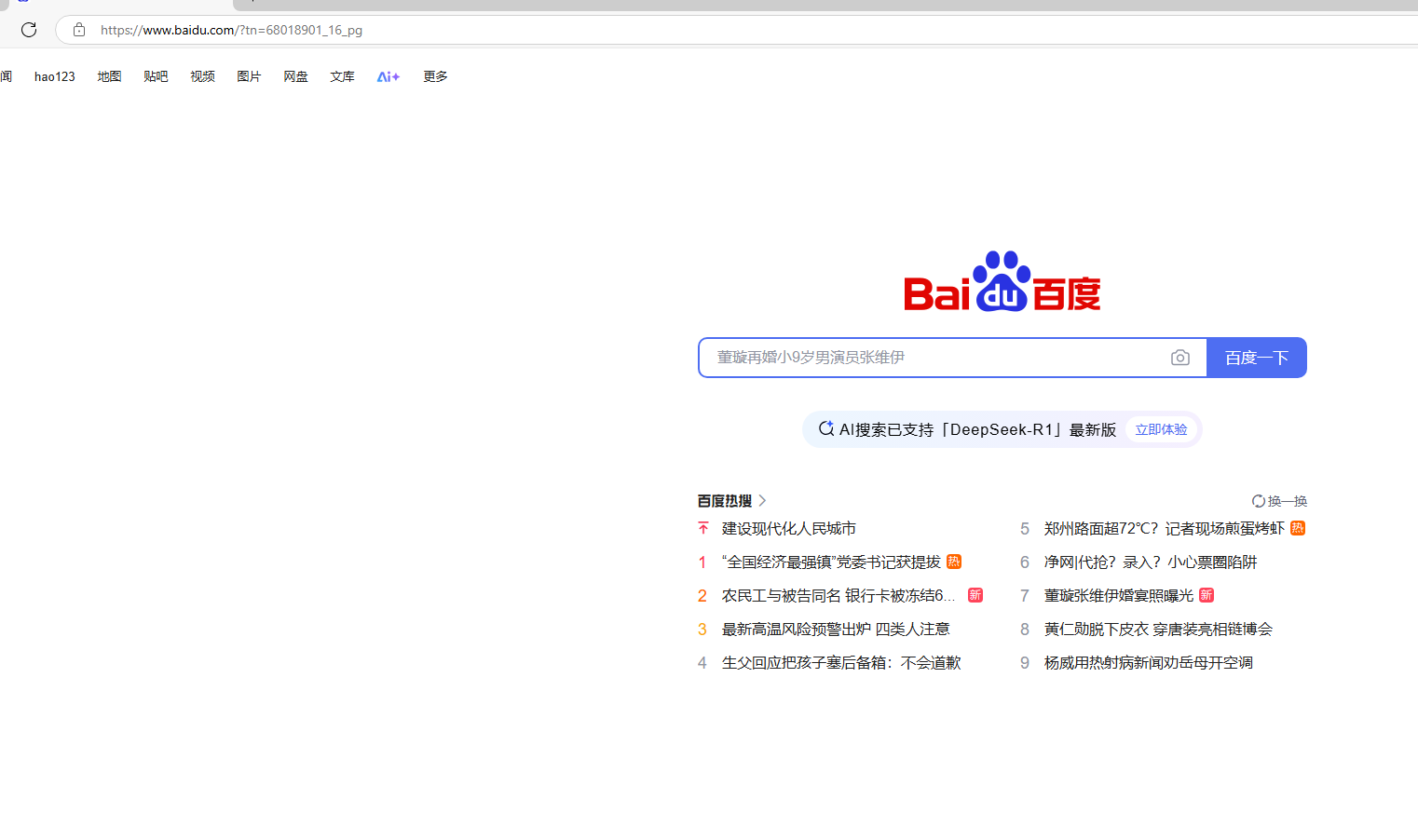Open 网盘 in top navigation
This screenshot has width=1418, height=840.
pyautogui.click(x=295, y=76)
